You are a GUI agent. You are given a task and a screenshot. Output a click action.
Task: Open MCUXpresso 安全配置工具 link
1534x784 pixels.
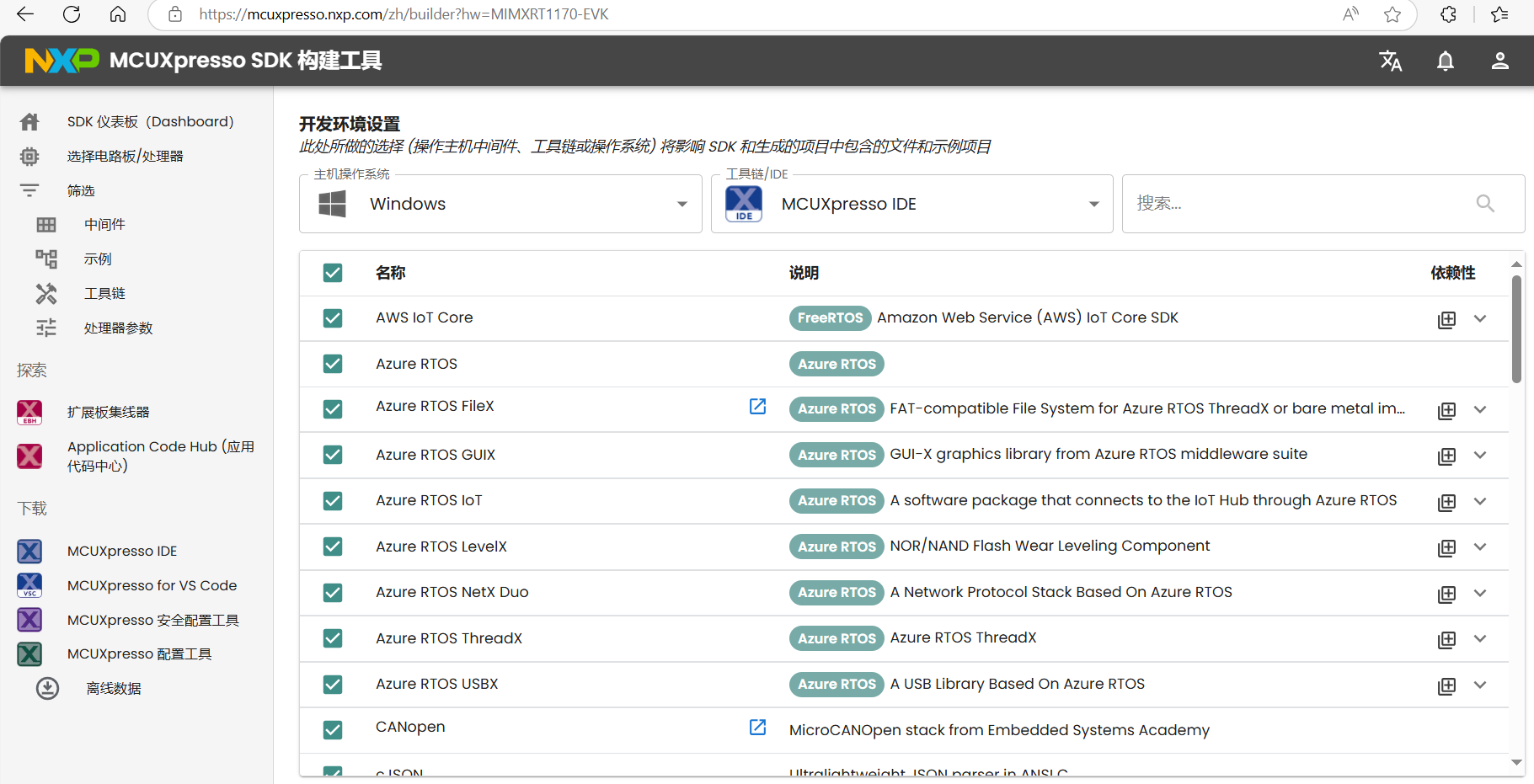point(153,621)
